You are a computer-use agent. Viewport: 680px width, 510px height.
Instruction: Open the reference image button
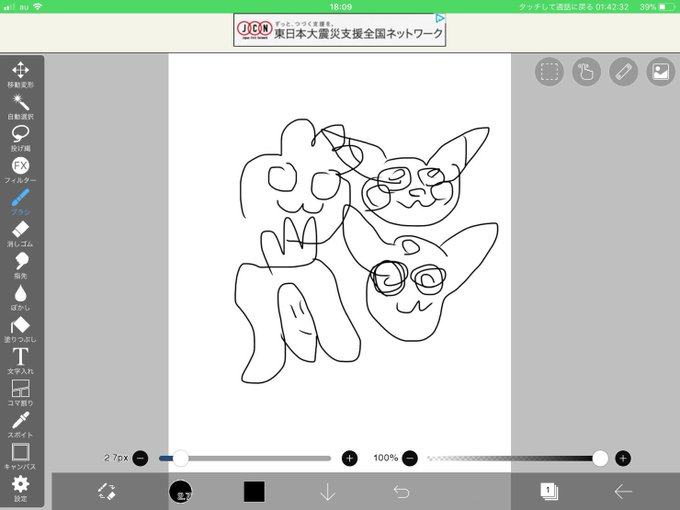pyautogui.click(x=660, y=72)
